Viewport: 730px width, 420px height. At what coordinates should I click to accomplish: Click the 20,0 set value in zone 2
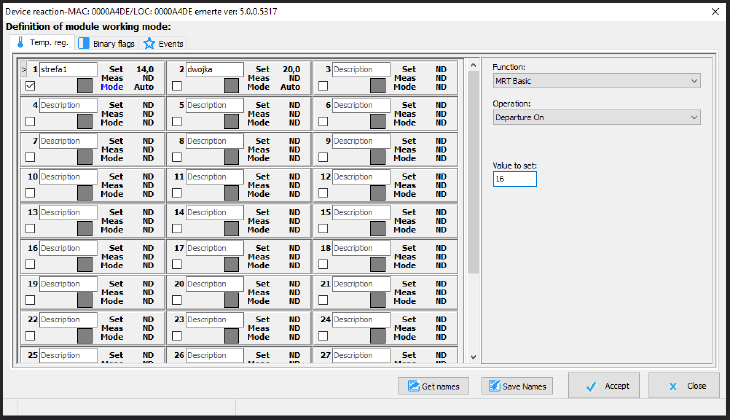(x=291, y=69)
